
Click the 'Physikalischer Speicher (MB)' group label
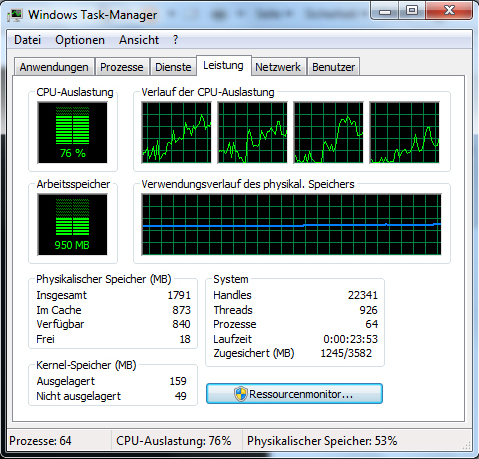(104, 279)
